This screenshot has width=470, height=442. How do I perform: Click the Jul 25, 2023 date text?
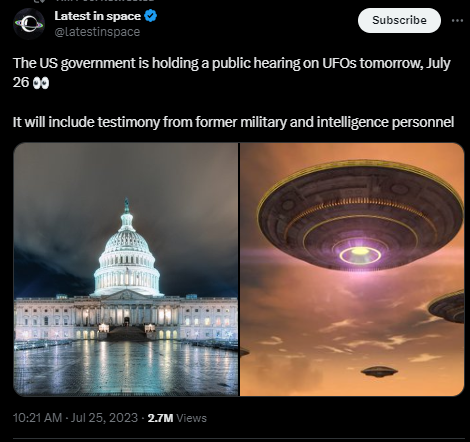[x=104, y=418]
